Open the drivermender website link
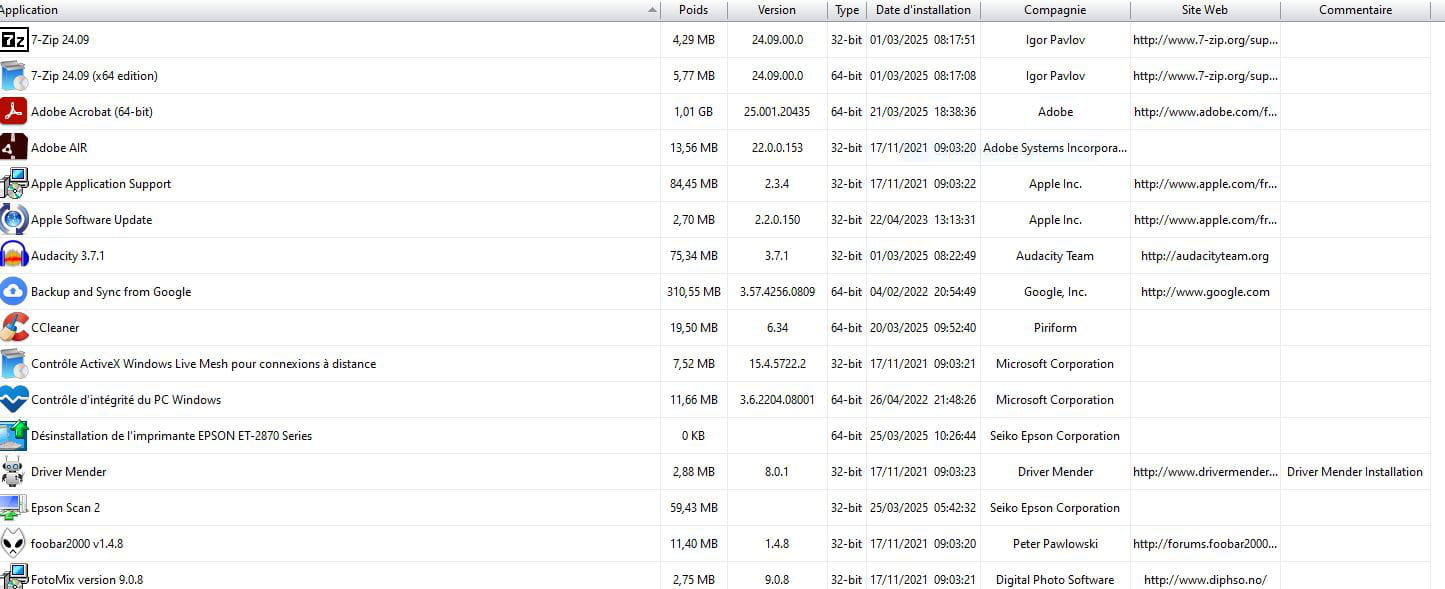Screen dimensions: 1445x589 1205,472
